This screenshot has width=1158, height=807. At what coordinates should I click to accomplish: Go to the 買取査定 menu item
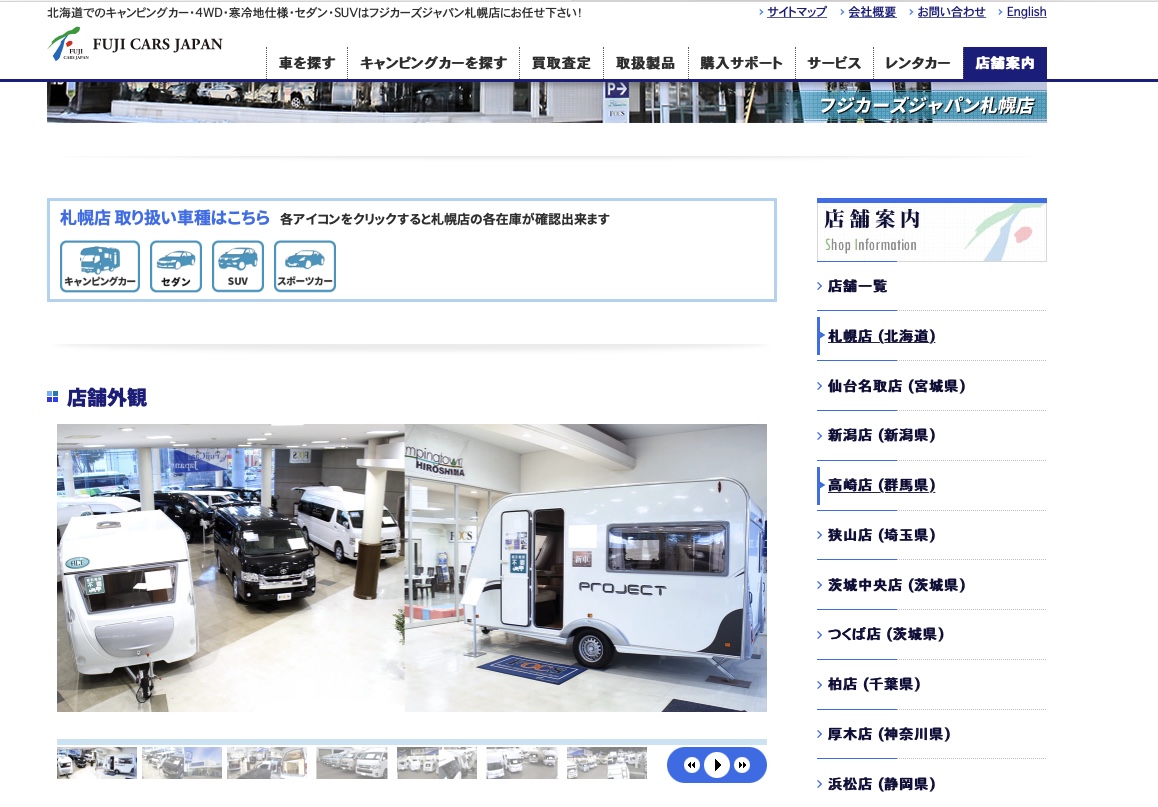click(561, 63)
